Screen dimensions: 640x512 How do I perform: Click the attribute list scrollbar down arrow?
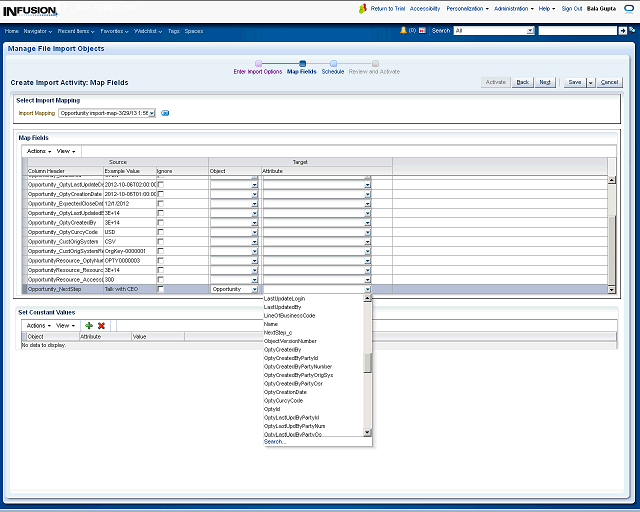point(367,432)
